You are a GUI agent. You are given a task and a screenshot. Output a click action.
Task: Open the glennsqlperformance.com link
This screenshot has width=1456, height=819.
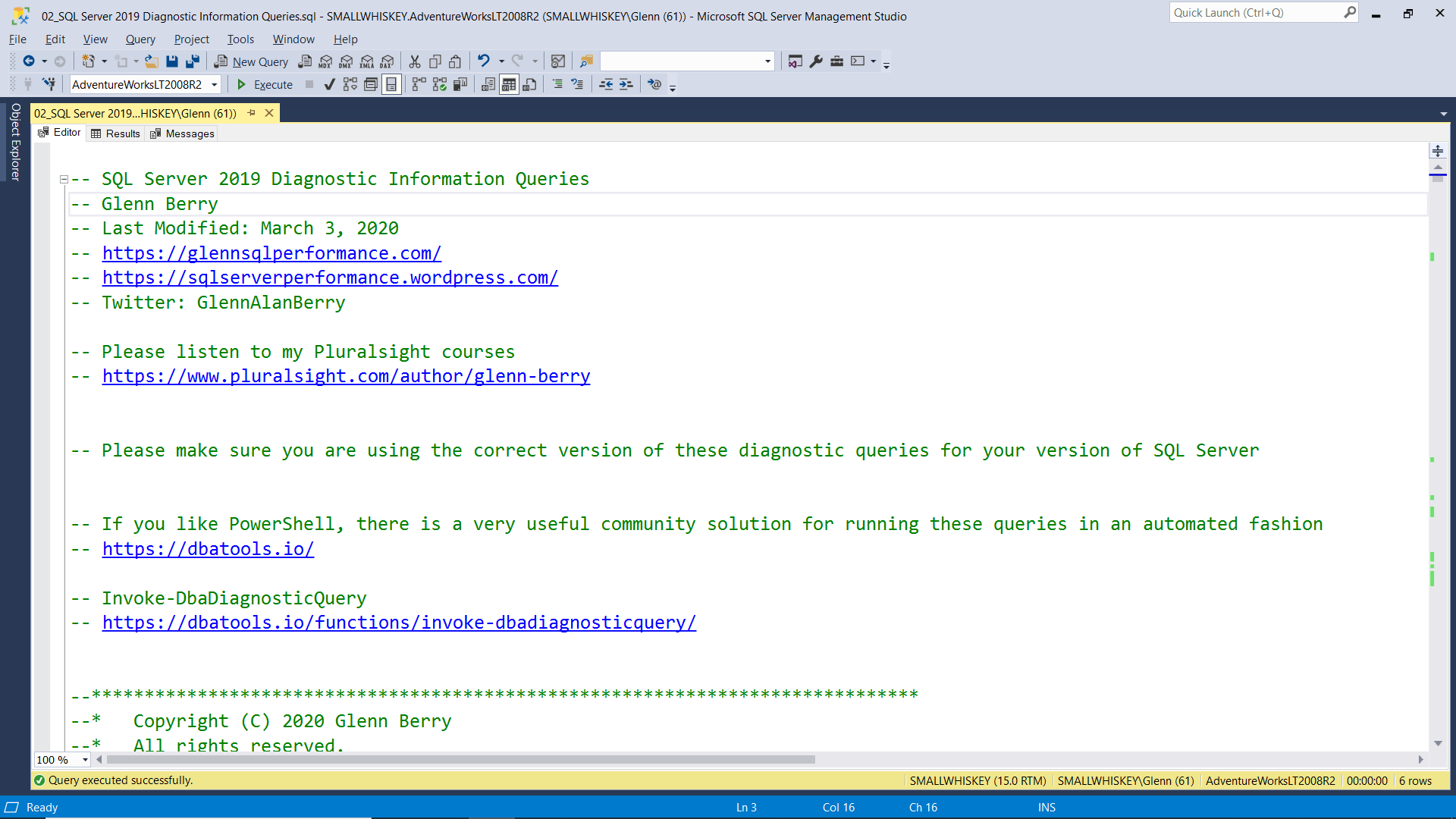pyautogui.click(x=271, y=253)
